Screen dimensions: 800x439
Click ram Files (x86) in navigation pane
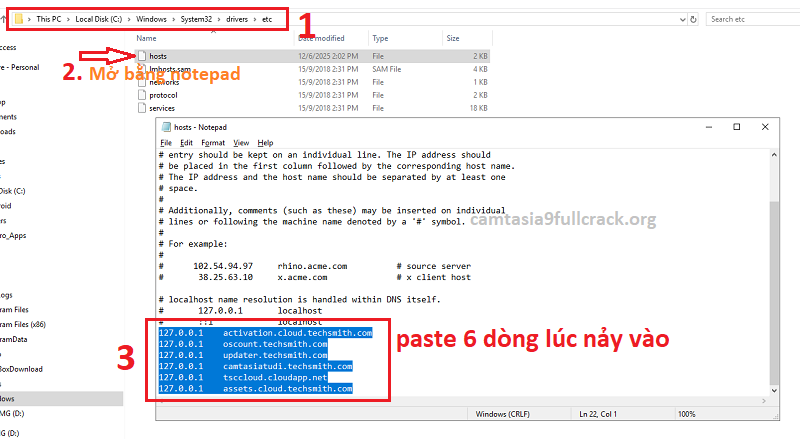coord(23,324)
